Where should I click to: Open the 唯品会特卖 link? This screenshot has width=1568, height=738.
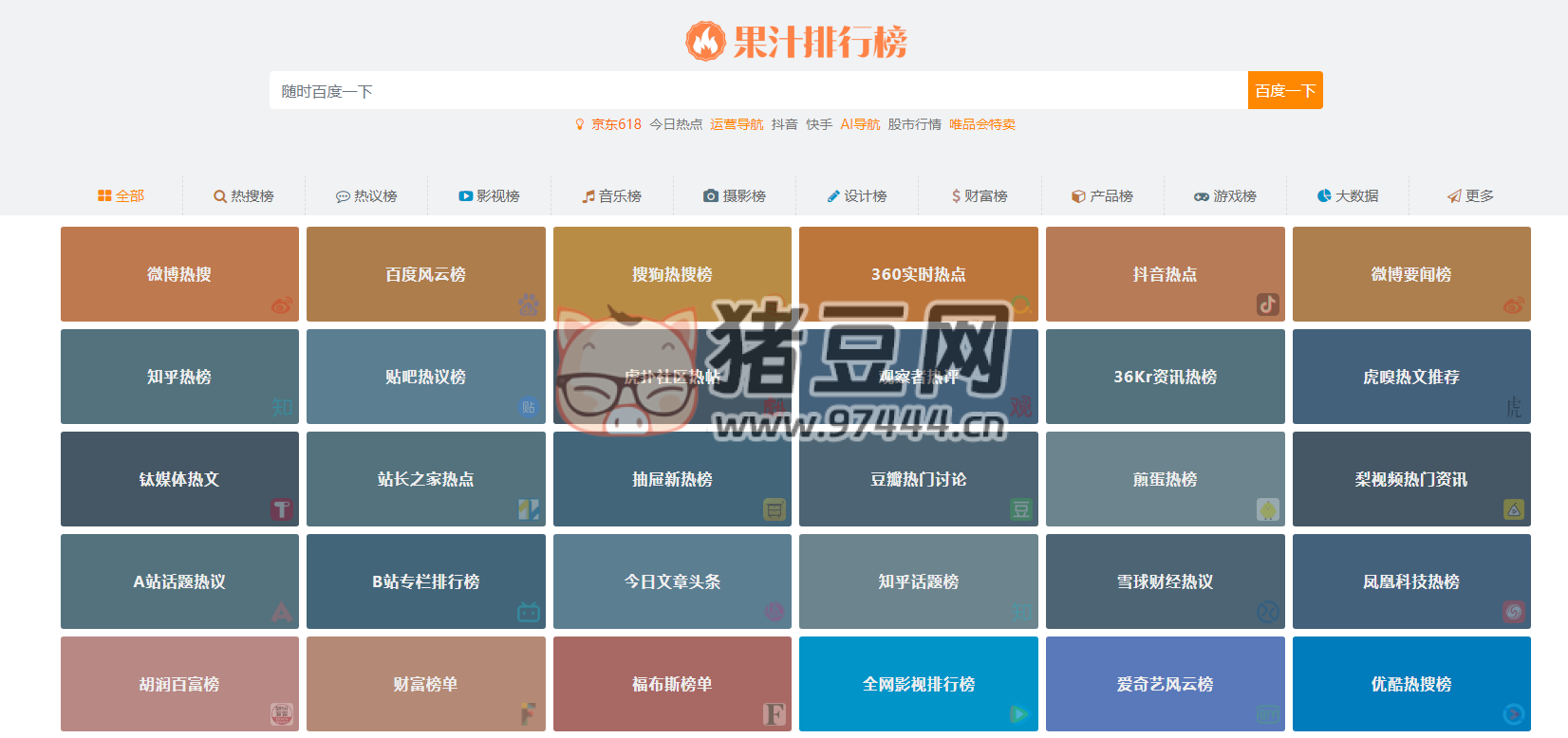[x=982, y=124]
